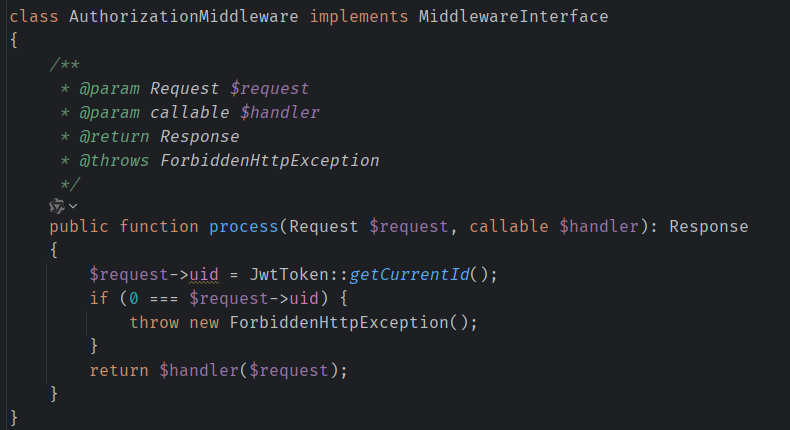Viewport: 790px width, 430px height.
Task: Click the AuthorizationMiddleware class name
Action: coord(183,17)
